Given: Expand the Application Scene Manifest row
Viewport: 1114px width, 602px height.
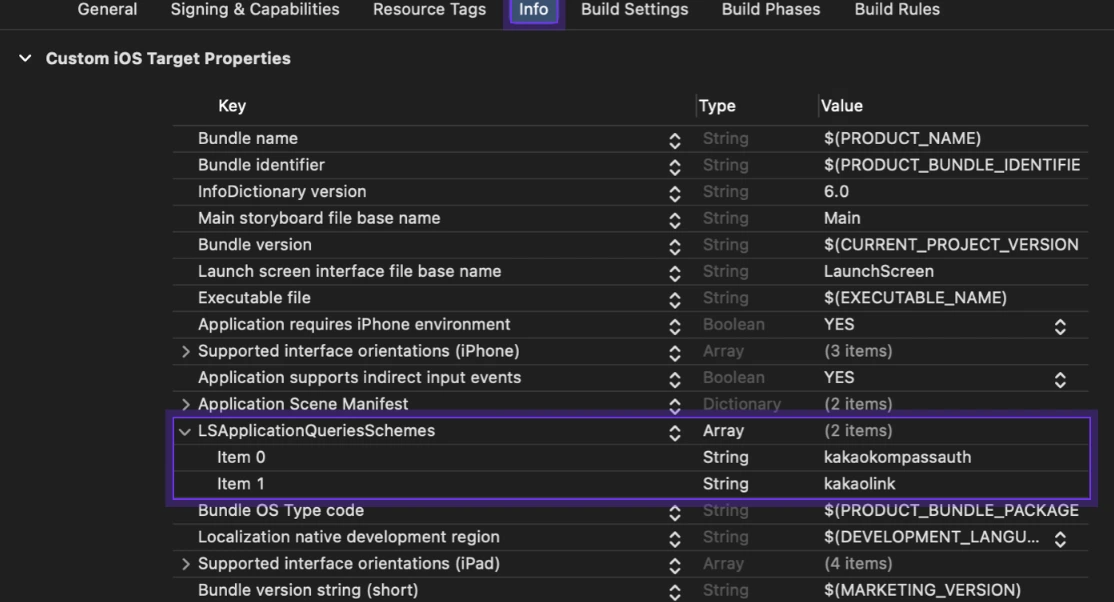Looking at the screenshot, I should coord(185,404).
